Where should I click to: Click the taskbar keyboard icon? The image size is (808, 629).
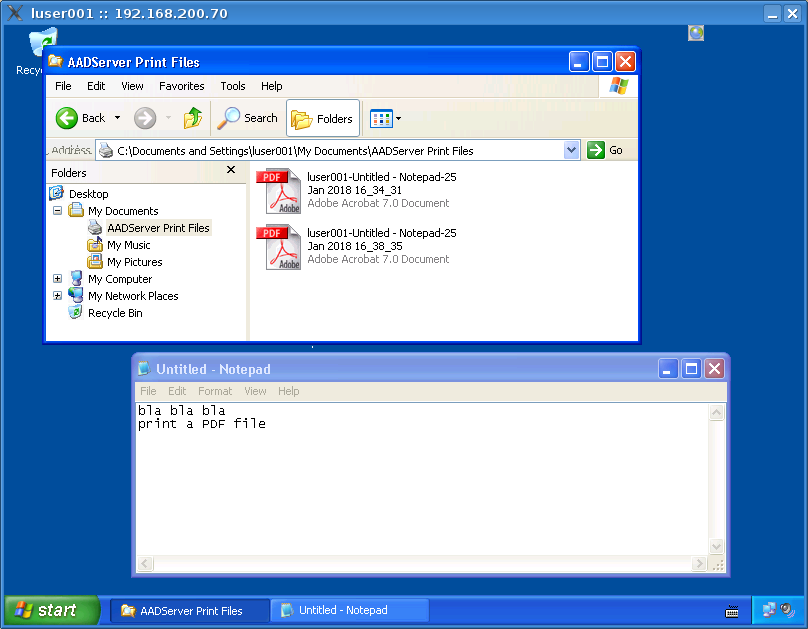click(x=732, y=611)
